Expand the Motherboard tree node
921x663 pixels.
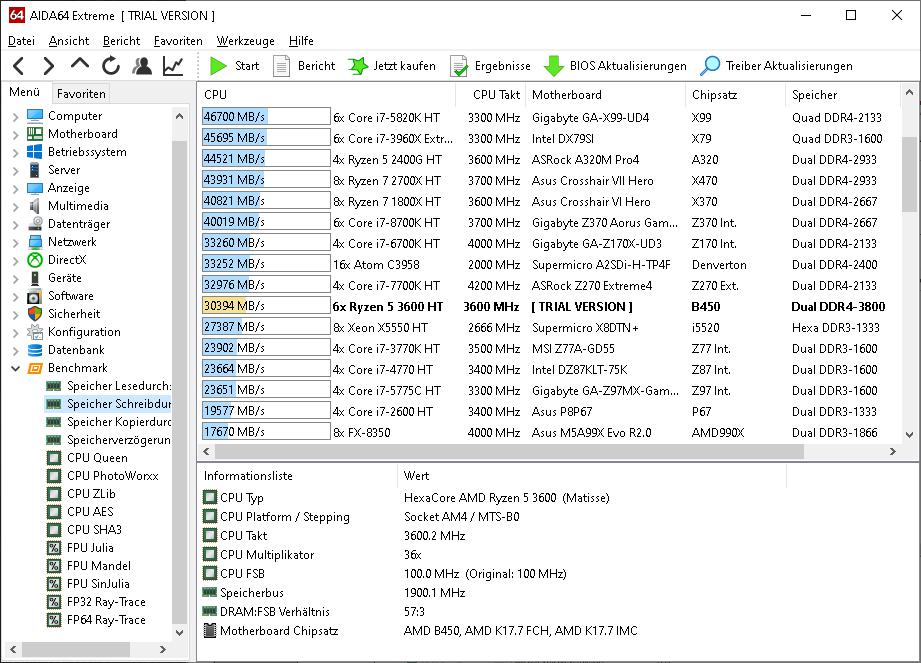pos(16,134)
